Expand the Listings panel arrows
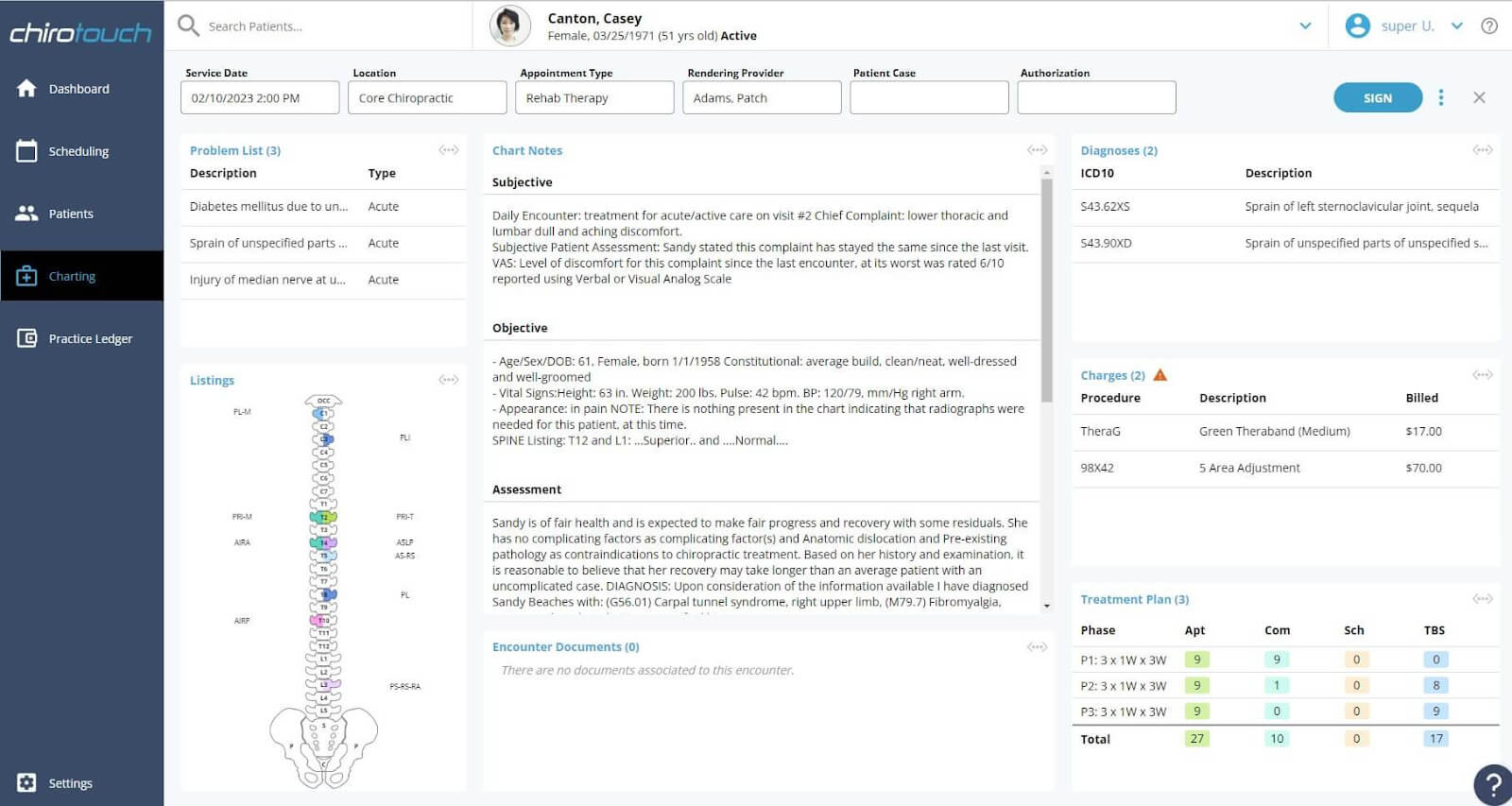The height and width of the screenshot is (806, 1512). click(449, 380)
